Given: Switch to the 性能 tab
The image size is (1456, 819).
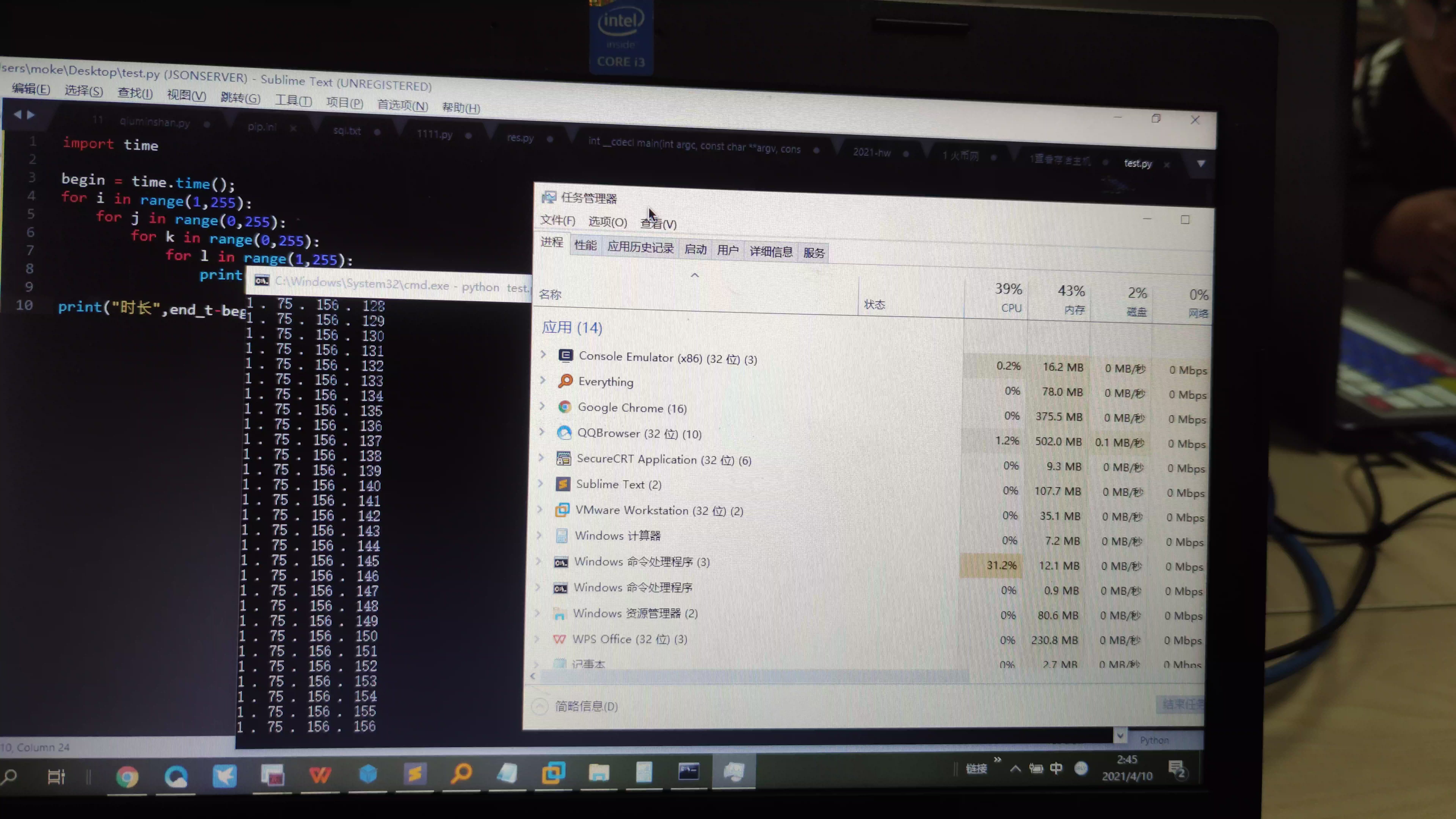Looking at the screenshot, I should click(586, 245).
